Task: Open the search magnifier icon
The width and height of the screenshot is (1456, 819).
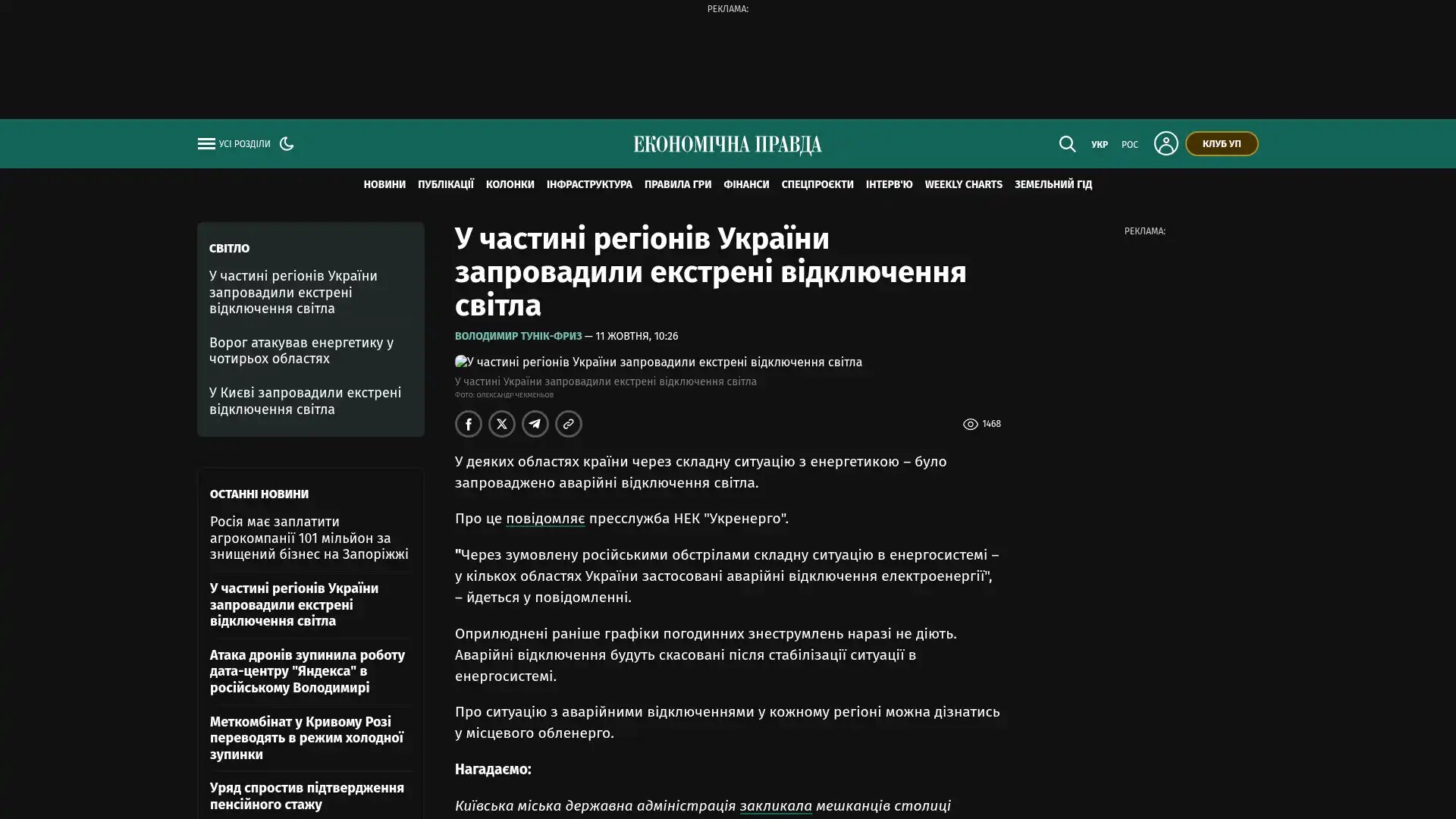Action: (x=1067, y=143)
